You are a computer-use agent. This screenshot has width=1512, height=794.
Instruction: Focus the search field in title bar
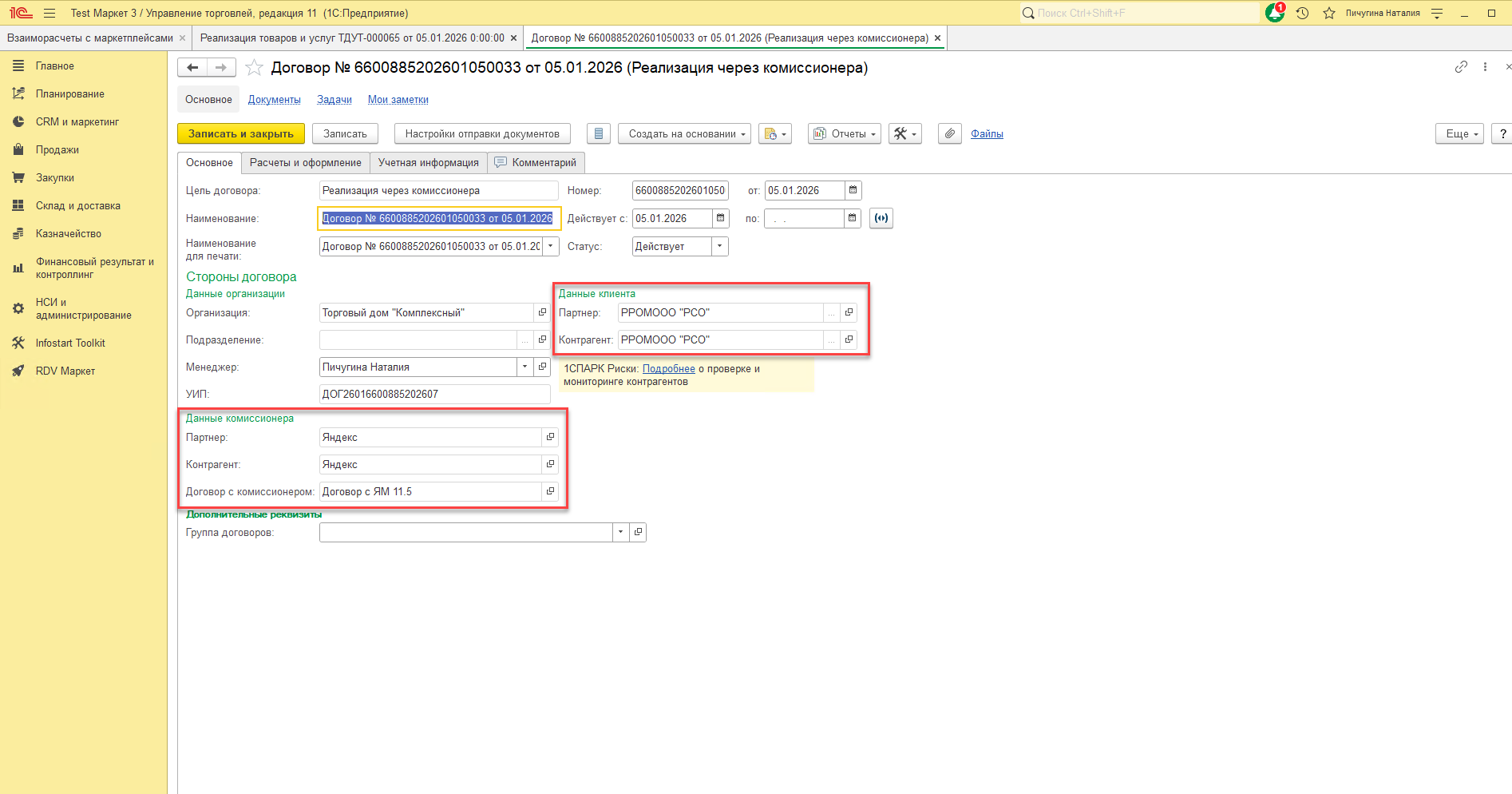pyautogui.click(x=1139, y=13)
